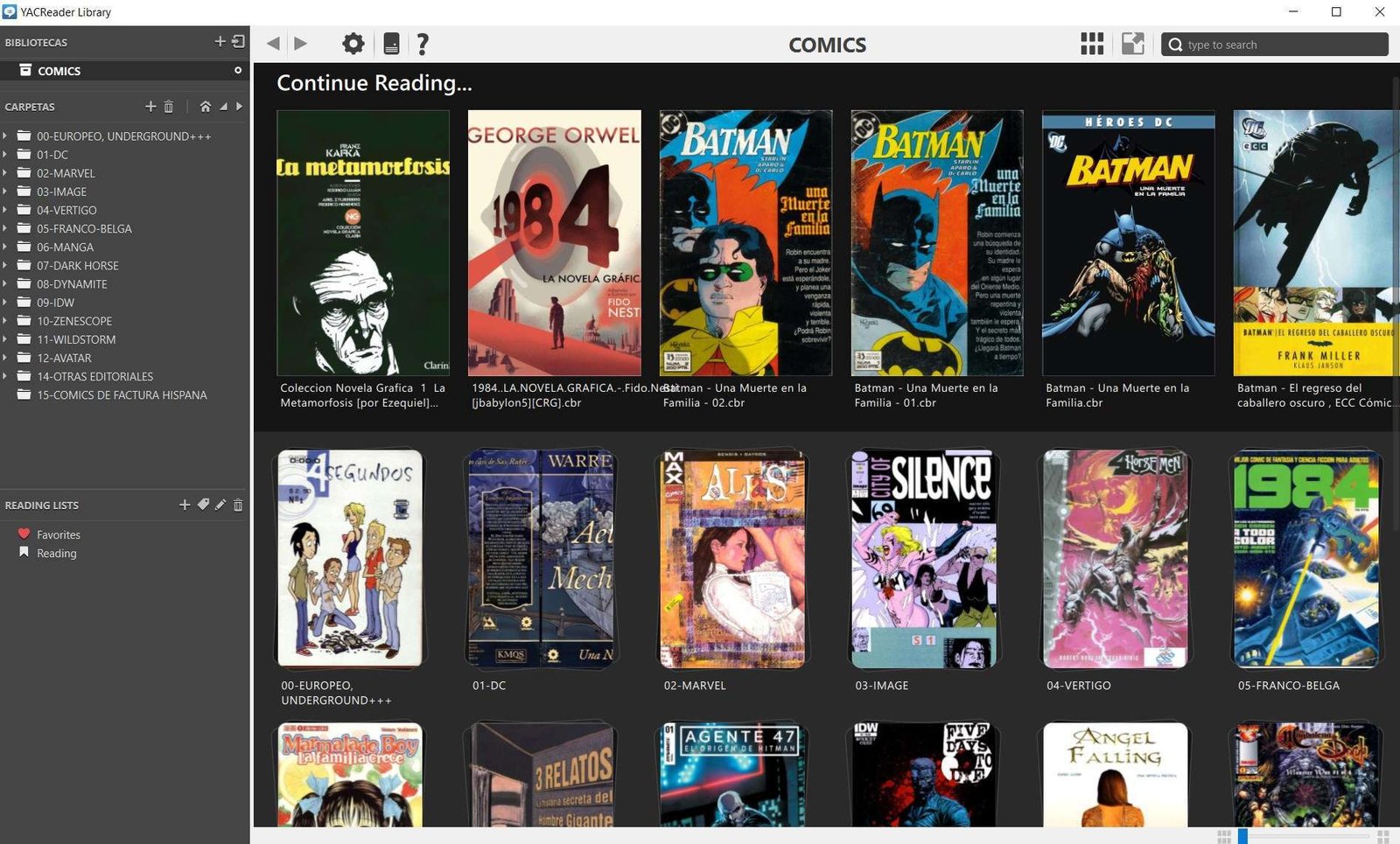
Task: Open the 04-VERTIGO folder thumbnail in grid
Action: (x=1116, y=558)
